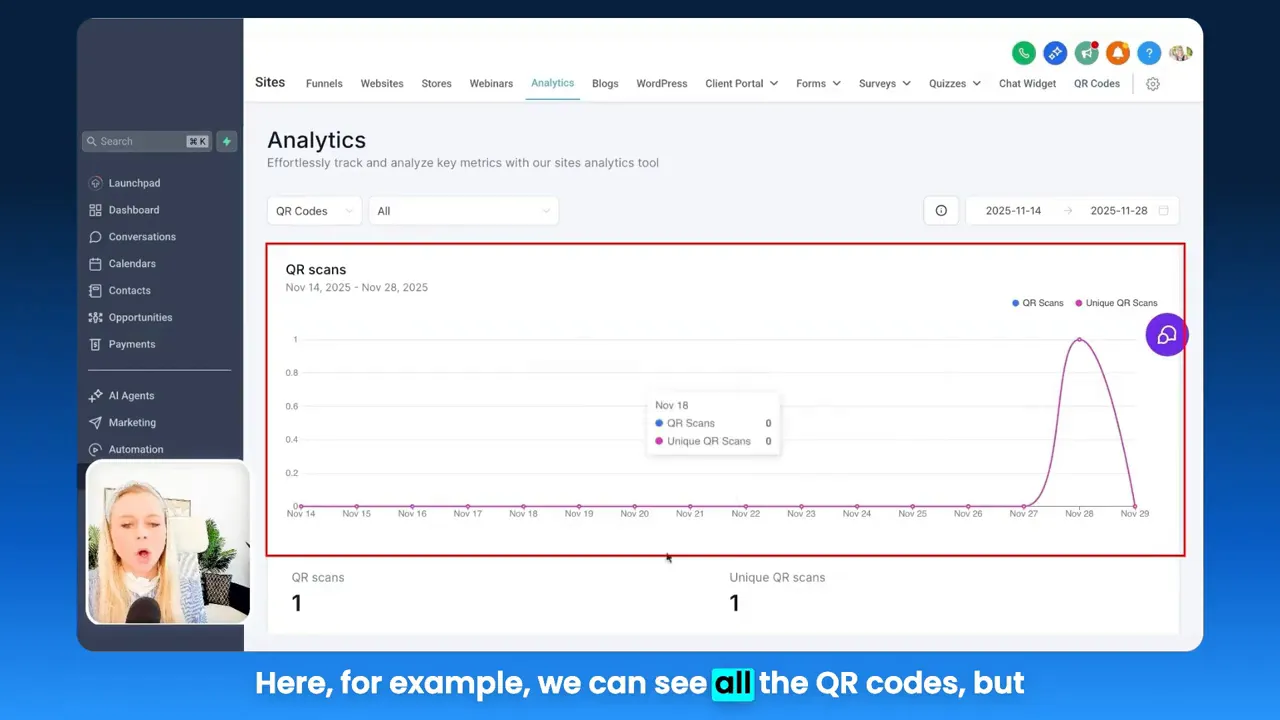
Task: Click the magnifier icon in sidebar search
Action: (92, 141)
